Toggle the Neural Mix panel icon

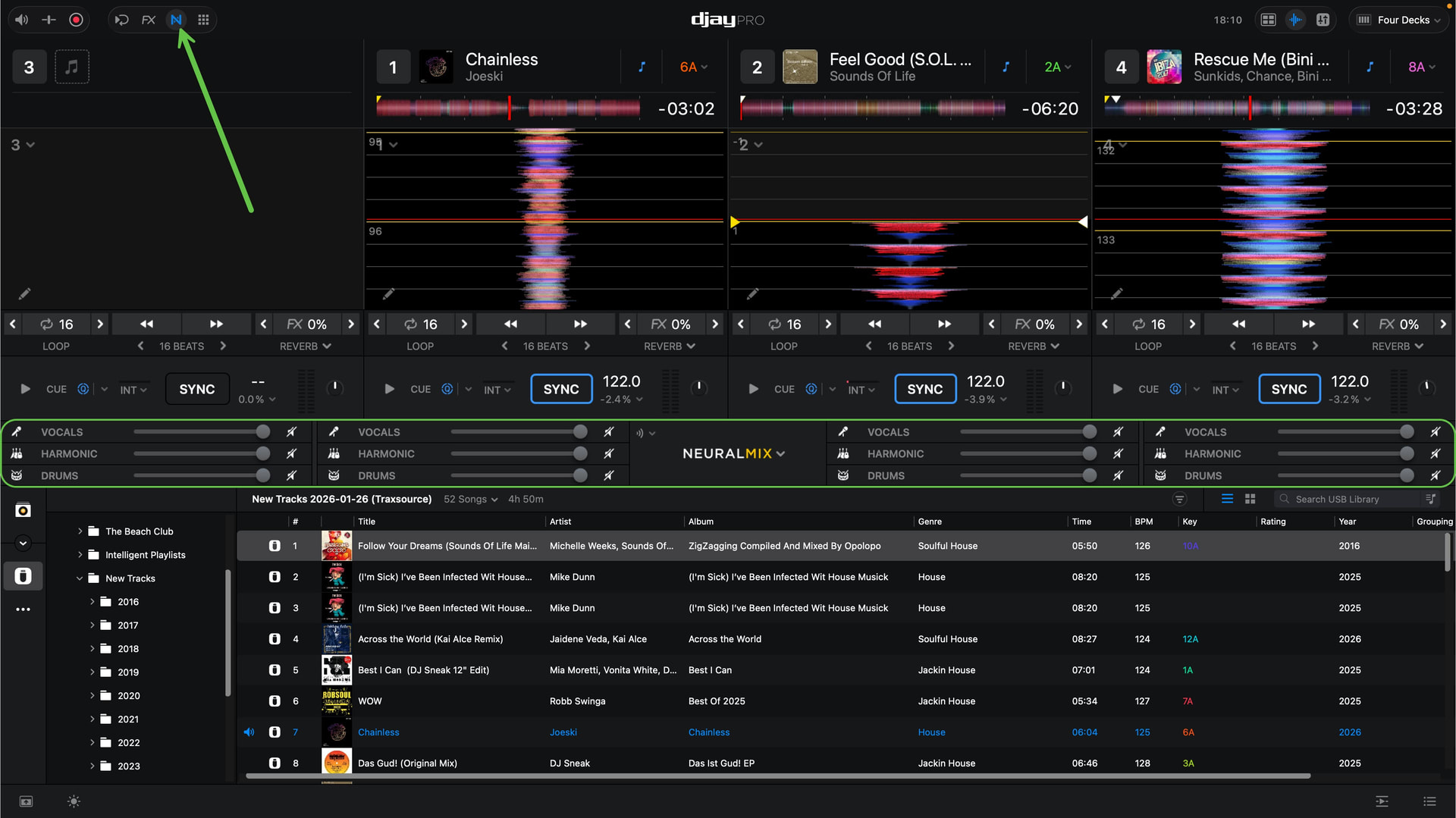click(x=176, y=20)
